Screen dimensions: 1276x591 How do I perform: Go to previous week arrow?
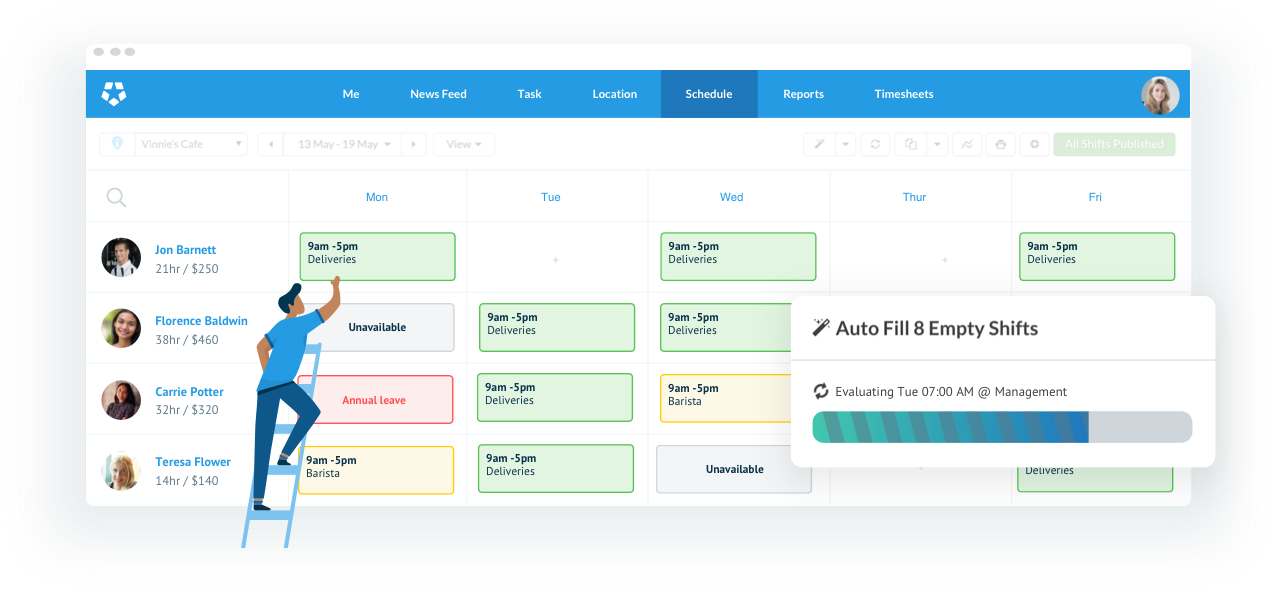pos(269,144)
